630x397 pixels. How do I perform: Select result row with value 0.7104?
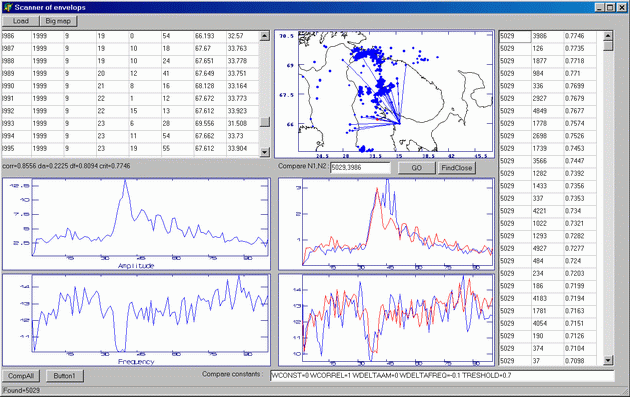point(548,348)
